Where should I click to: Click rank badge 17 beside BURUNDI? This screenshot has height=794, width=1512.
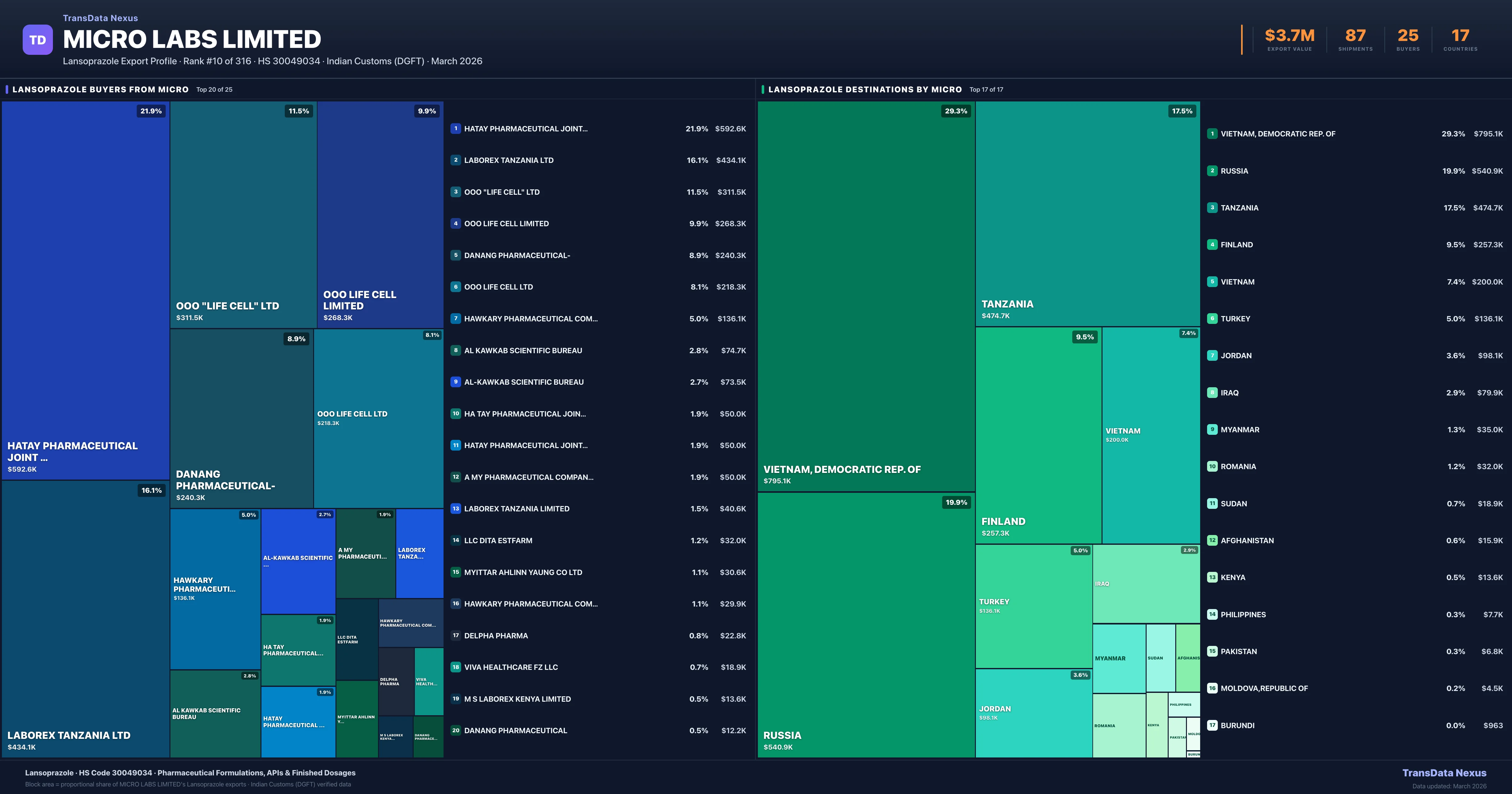[x=1212, y=725]
